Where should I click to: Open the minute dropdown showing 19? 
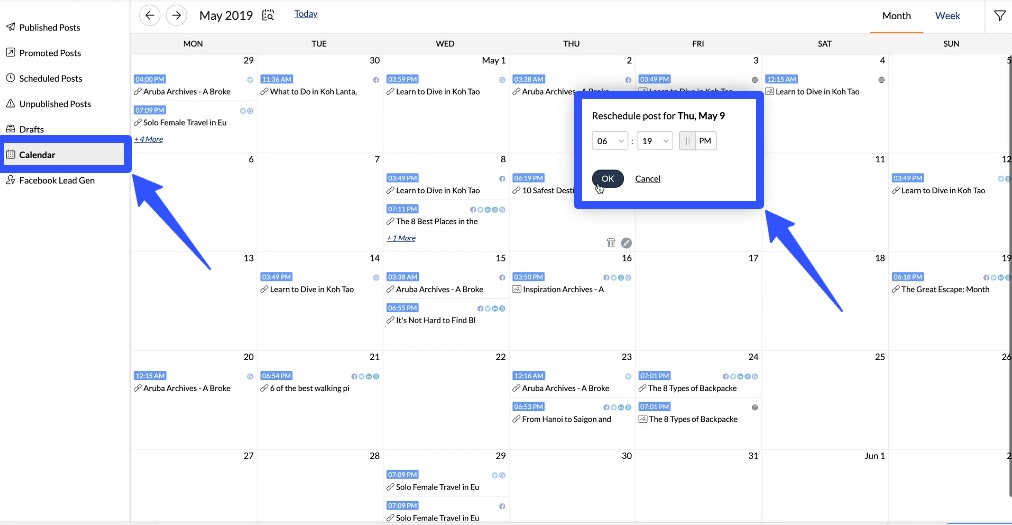coord(656,141)
